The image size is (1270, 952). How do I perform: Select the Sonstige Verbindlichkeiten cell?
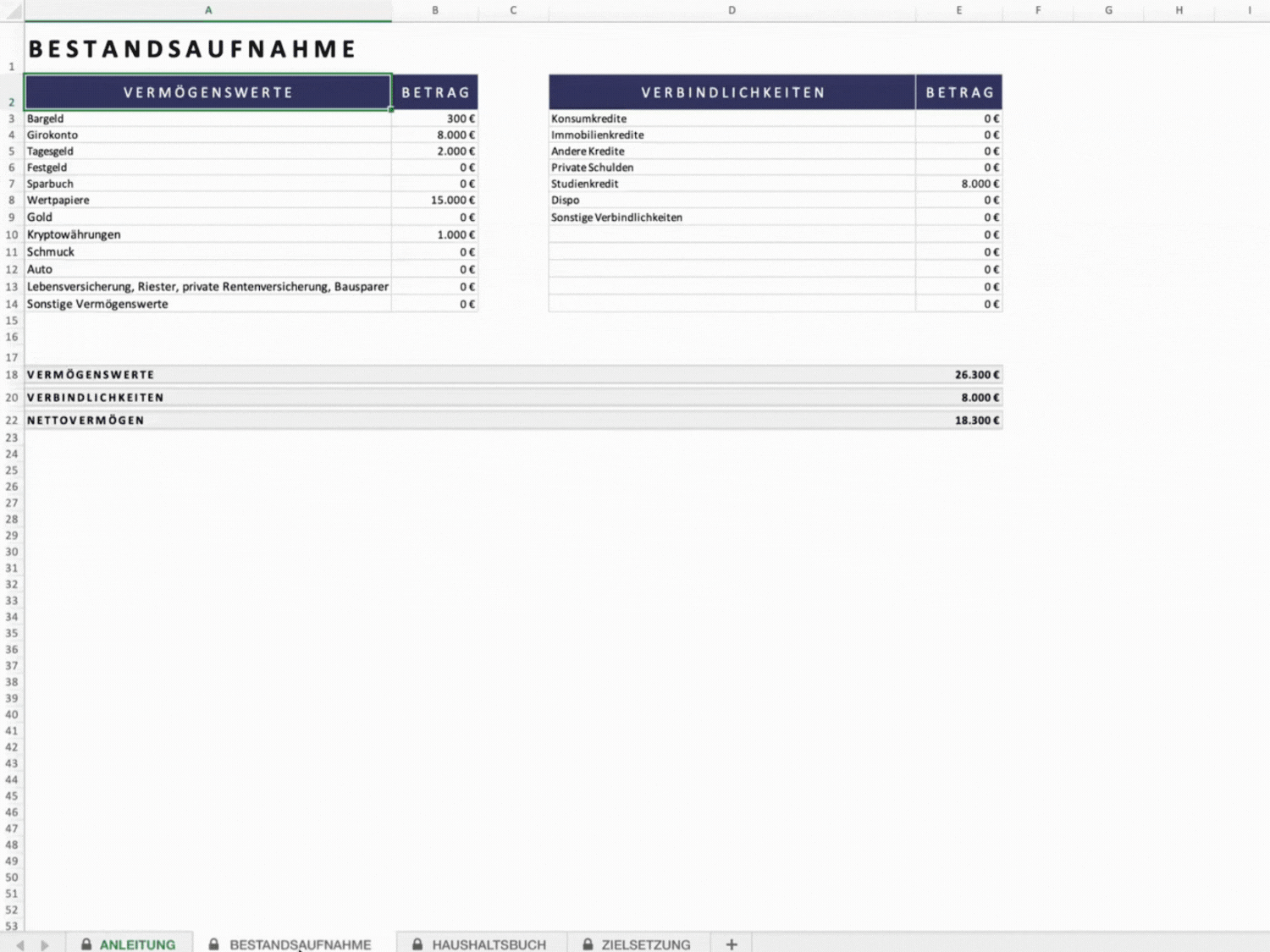click(732, 217)
